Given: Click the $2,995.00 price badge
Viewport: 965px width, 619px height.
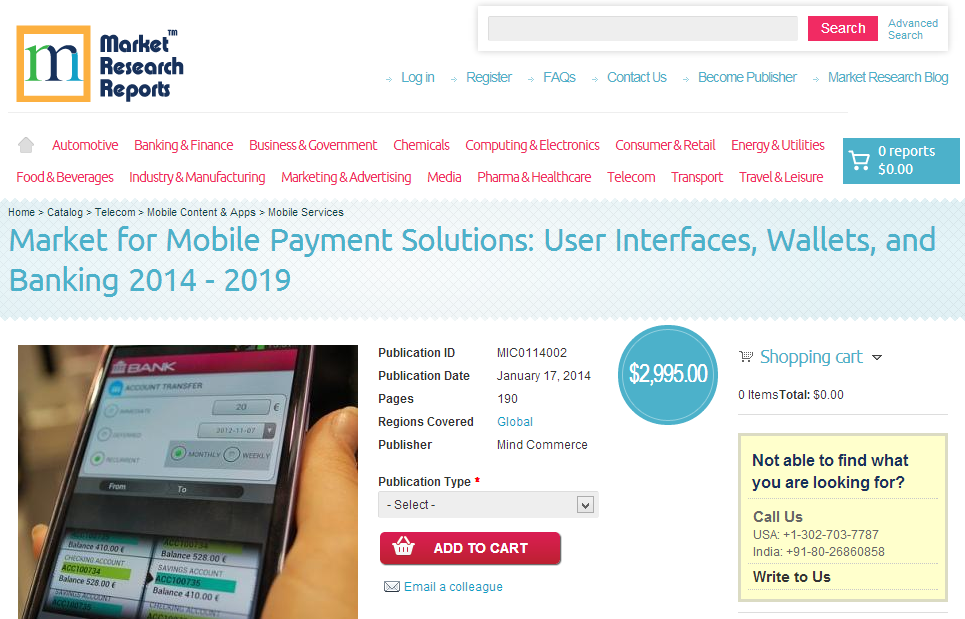Looking at the screenshot, I should (x=668, y=375).
